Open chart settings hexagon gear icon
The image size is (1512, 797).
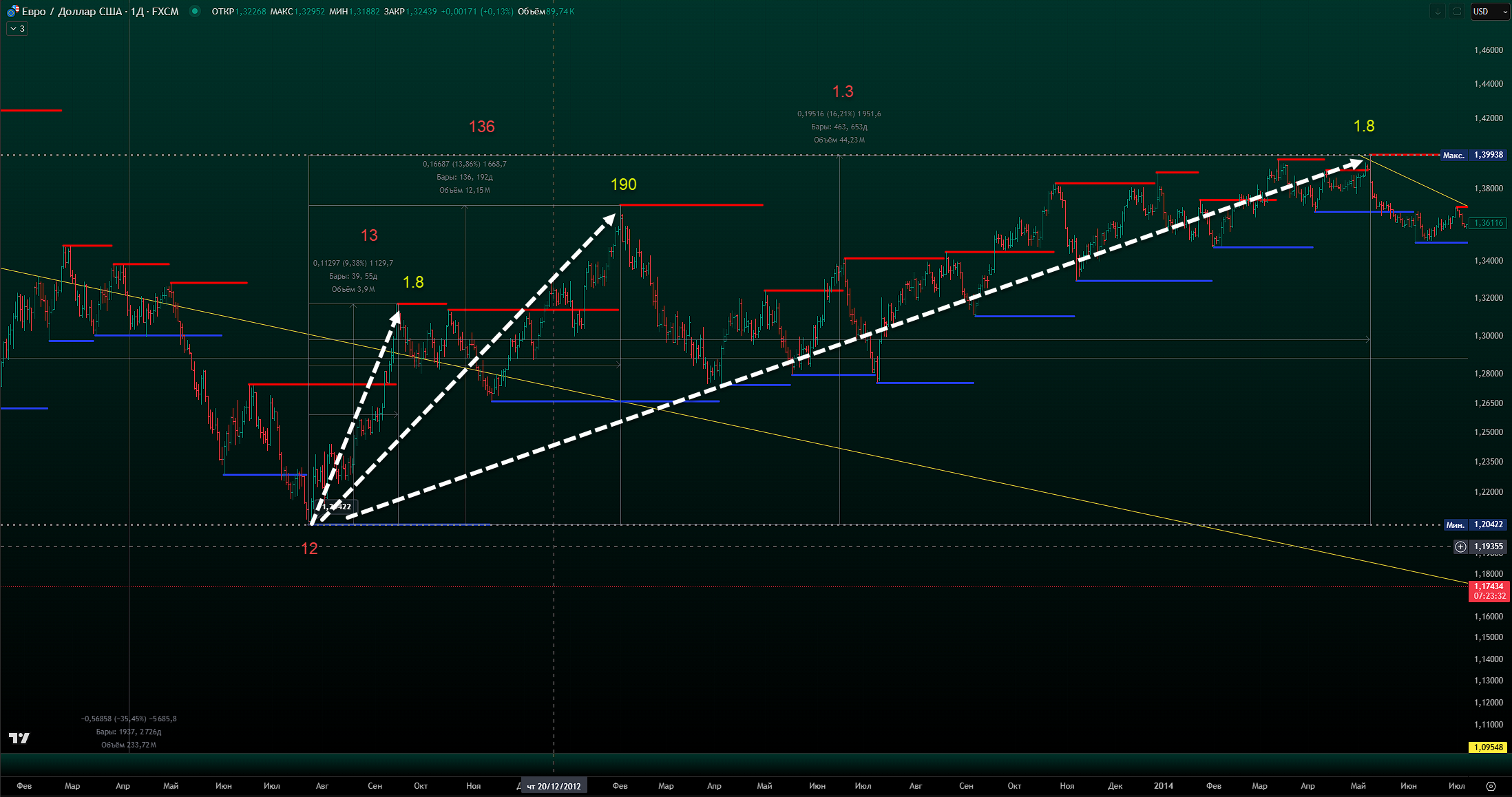pyautogui.click(x=1491, y=786)
